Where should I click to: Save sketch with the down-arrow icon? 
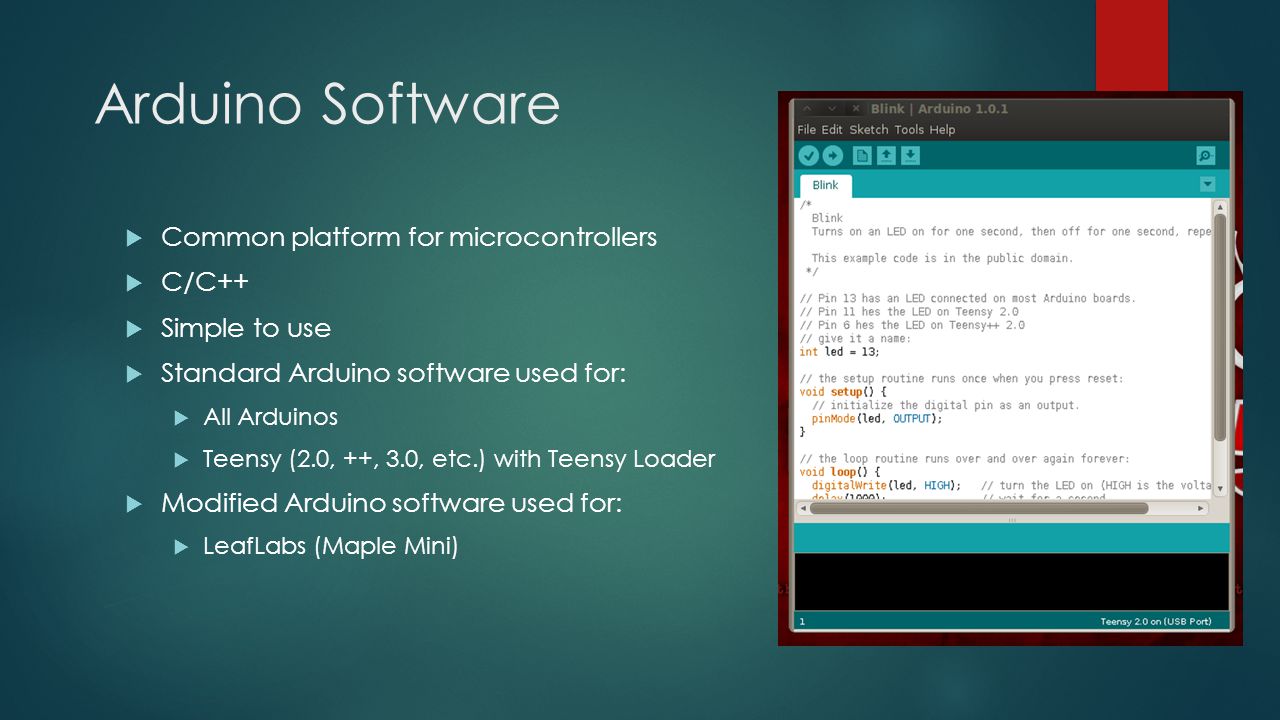[x=910, y=156]
